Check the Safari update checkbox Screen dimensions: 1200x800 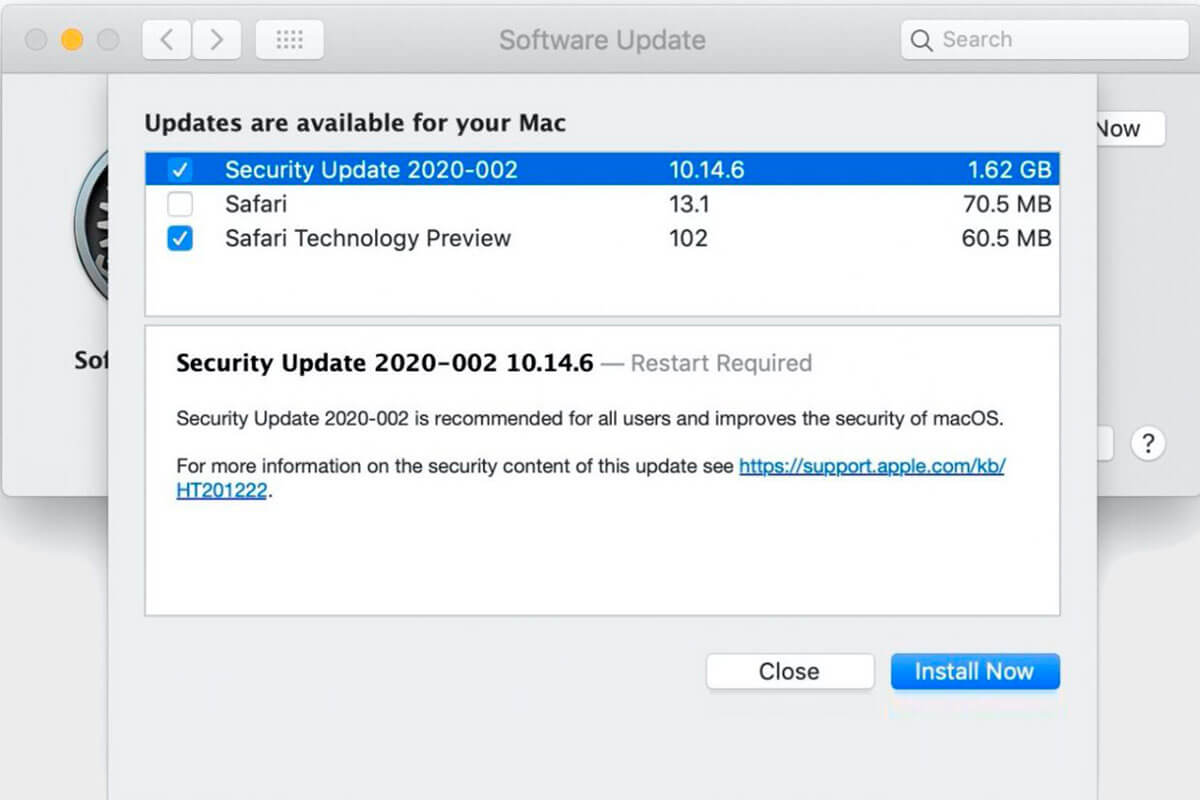point(180,205)
